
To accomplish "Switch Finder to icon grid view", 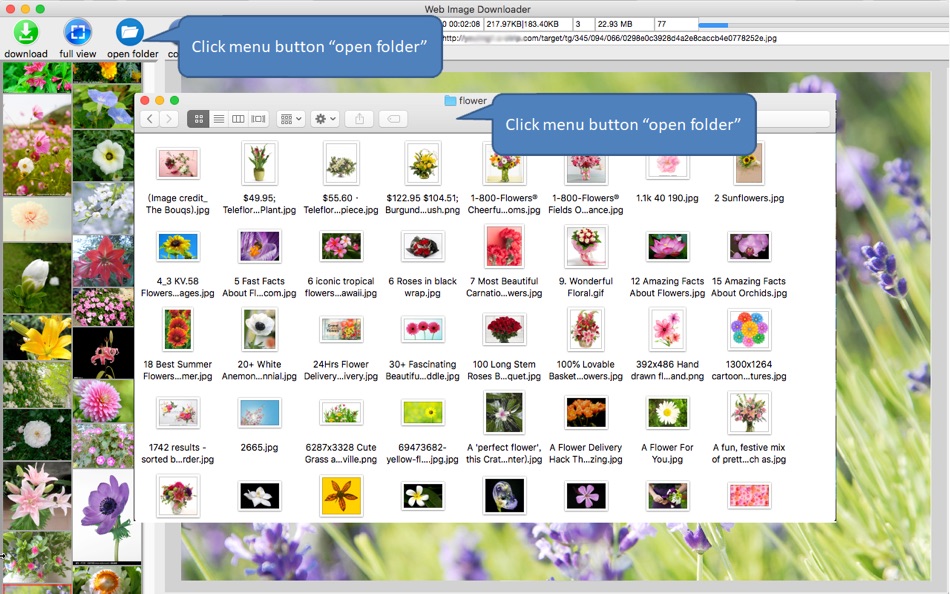I will point(199,119).
